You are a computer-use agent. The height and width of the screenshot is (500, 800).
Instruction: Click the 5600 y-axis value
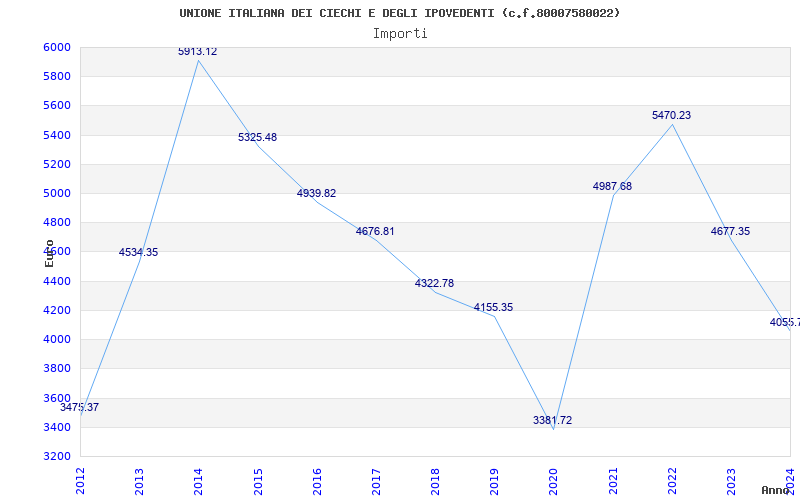click(57, 106)
